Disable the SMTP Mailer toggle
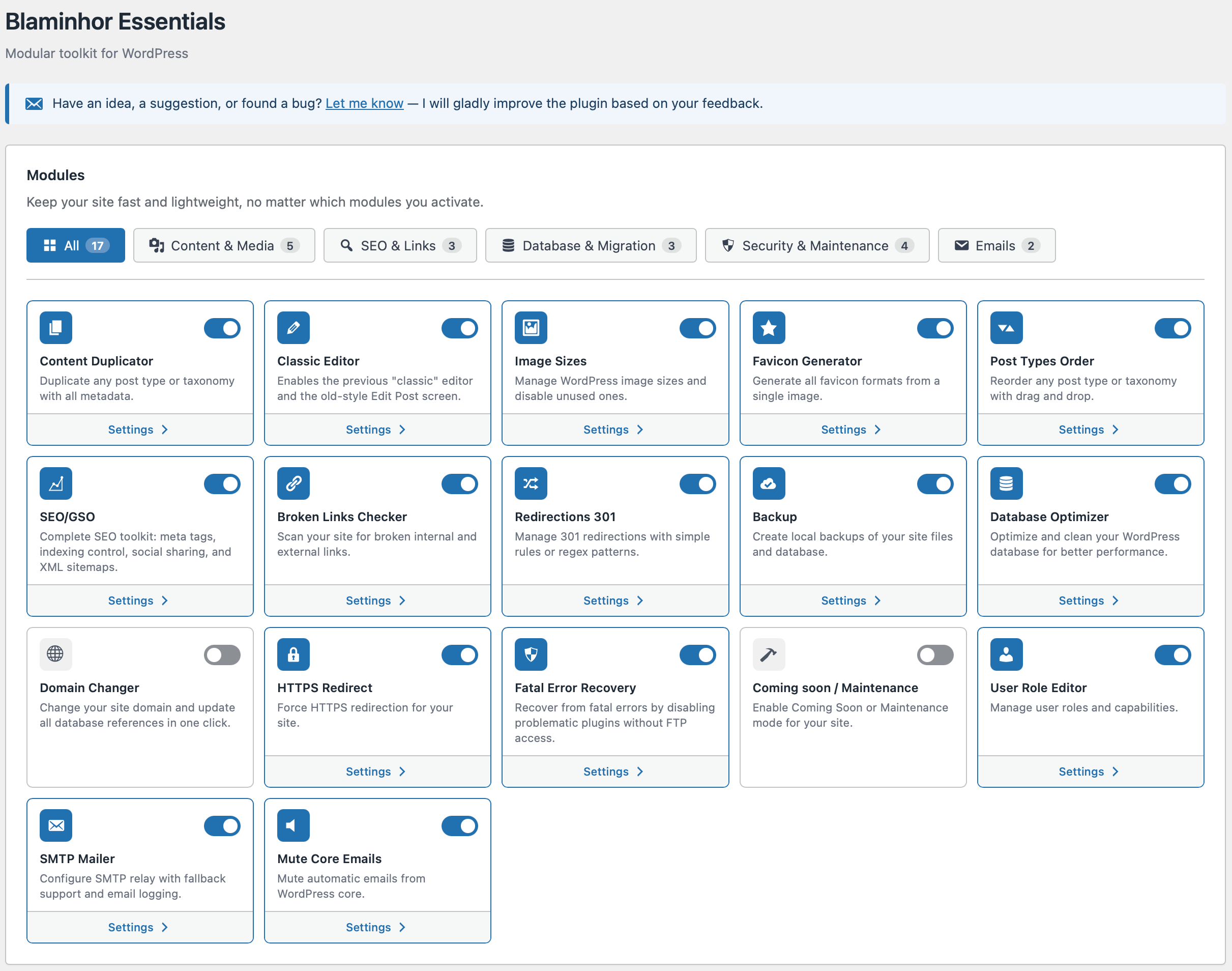1232x971 pixels. pos(222,826)
